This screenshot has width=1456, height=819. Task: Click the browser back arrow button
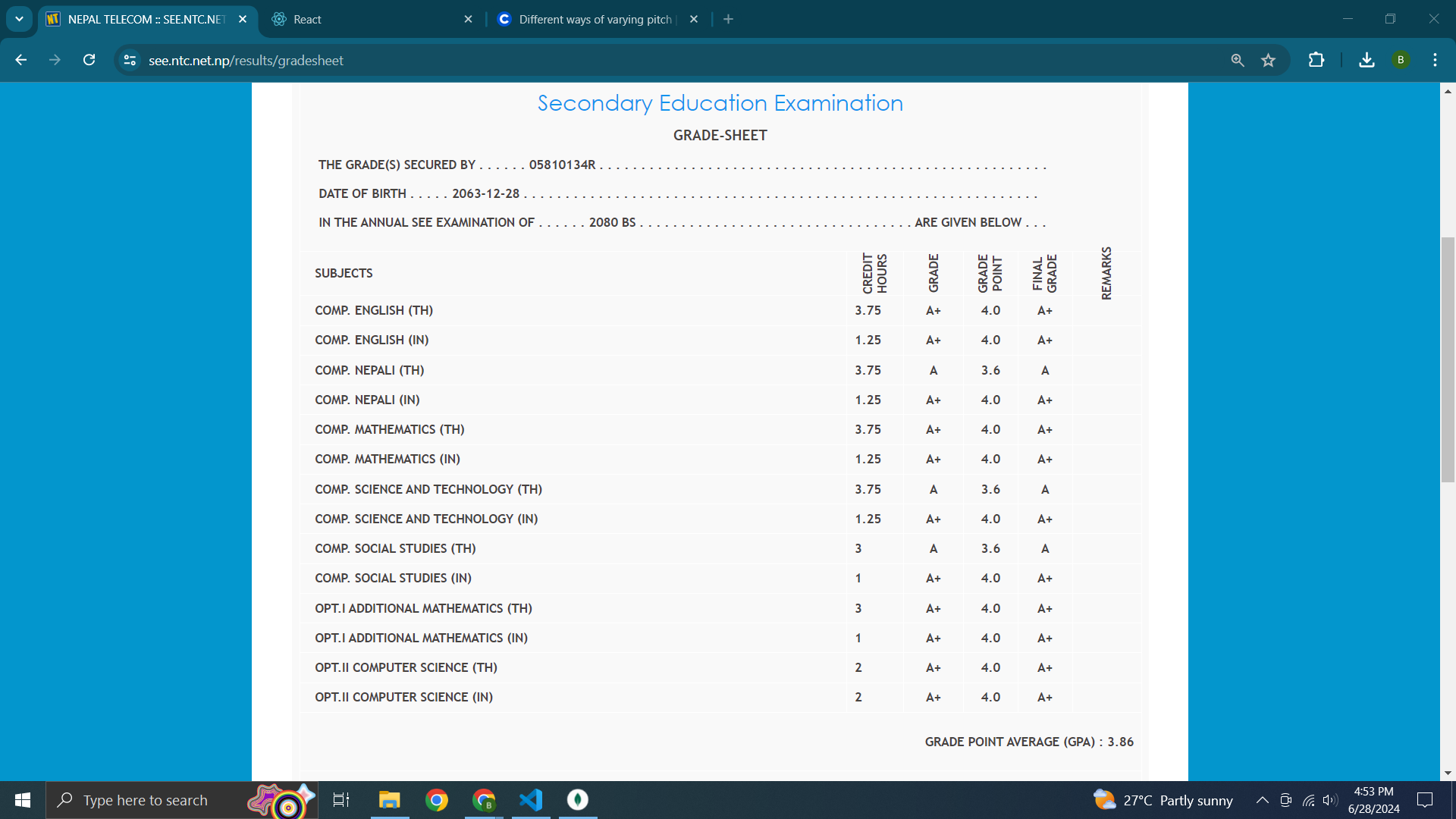20,60
